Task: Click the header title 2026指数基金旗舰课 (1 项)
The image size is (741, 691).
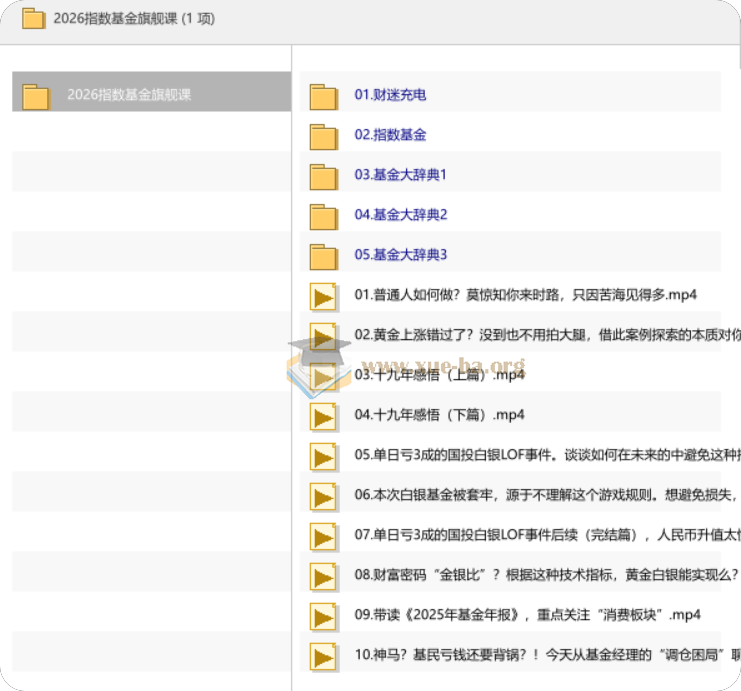Action: click(134, 18)
